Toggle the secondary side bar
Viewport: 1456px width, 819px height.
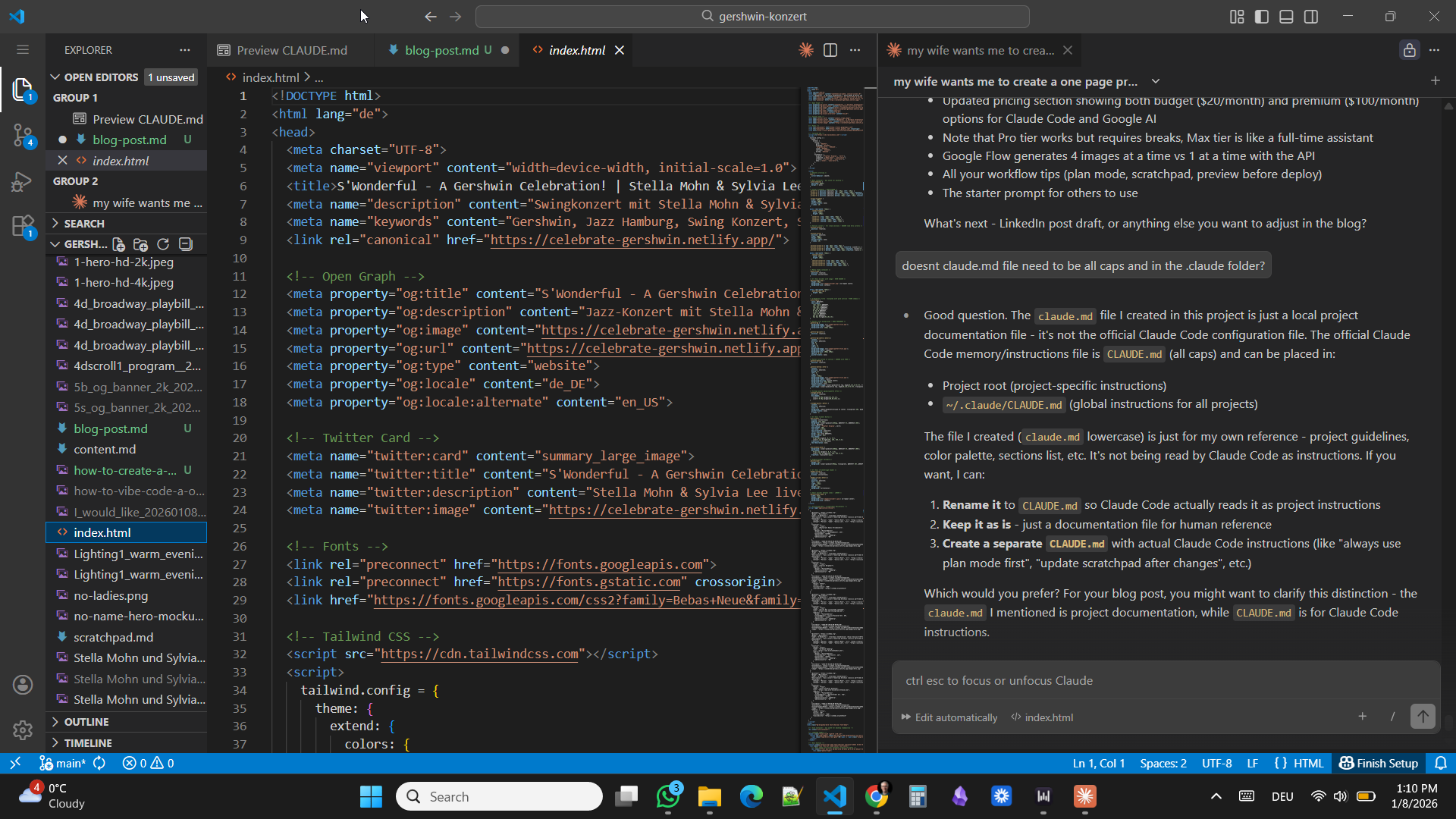1312,16
